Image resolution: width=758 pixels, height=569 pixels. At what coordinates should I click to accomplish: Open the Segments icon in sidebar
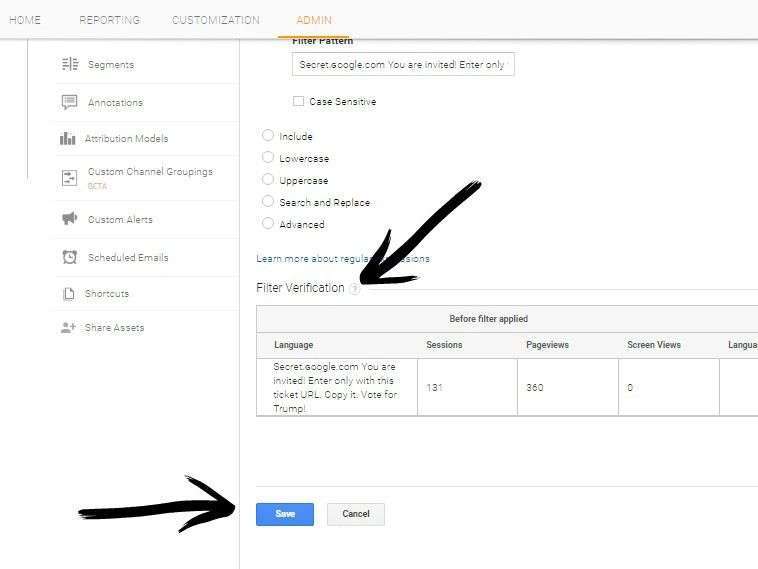[70, 64]
